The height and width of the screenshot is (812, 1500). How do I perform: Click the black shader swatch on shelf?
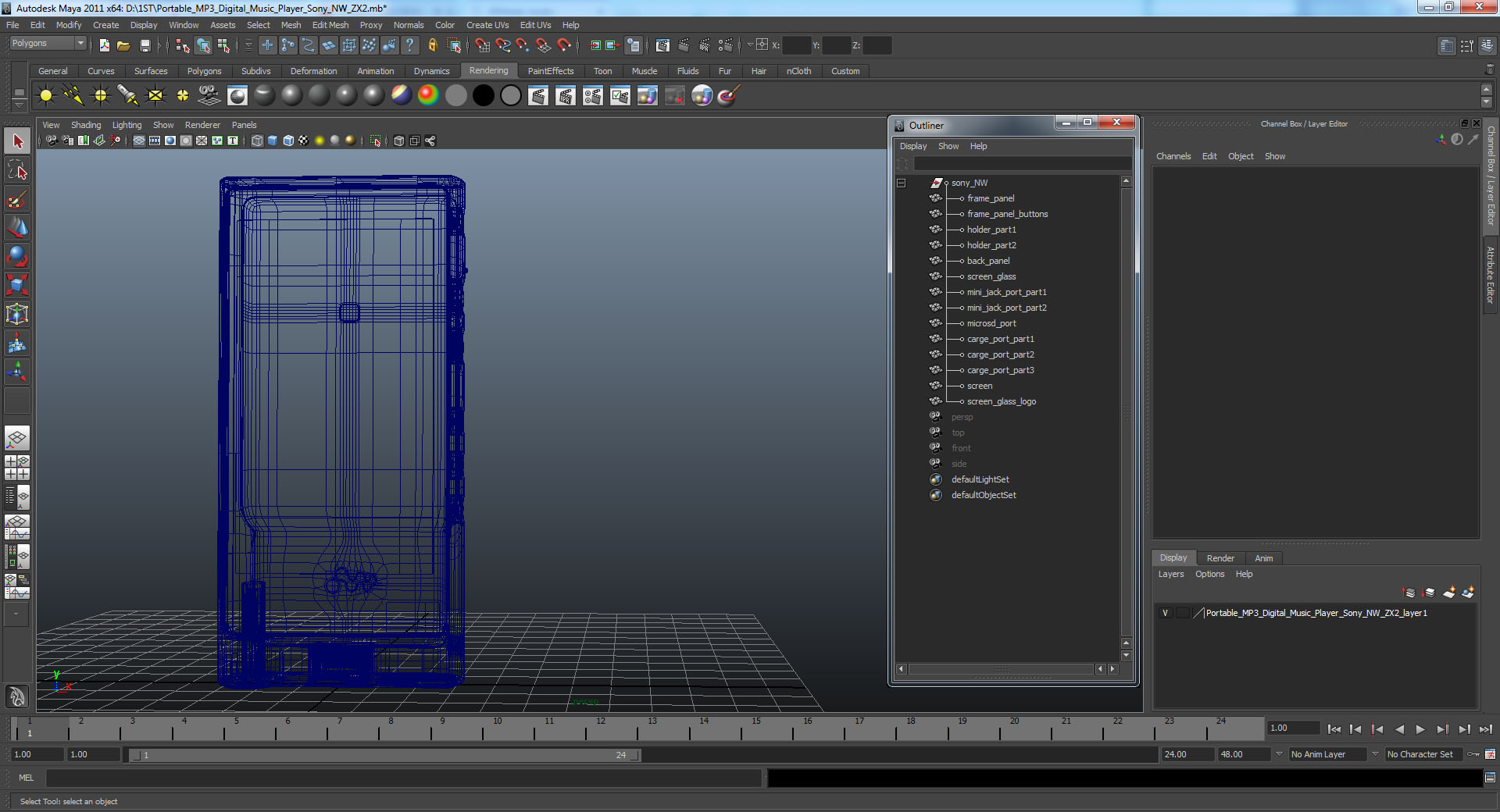[x=483, y=95]
